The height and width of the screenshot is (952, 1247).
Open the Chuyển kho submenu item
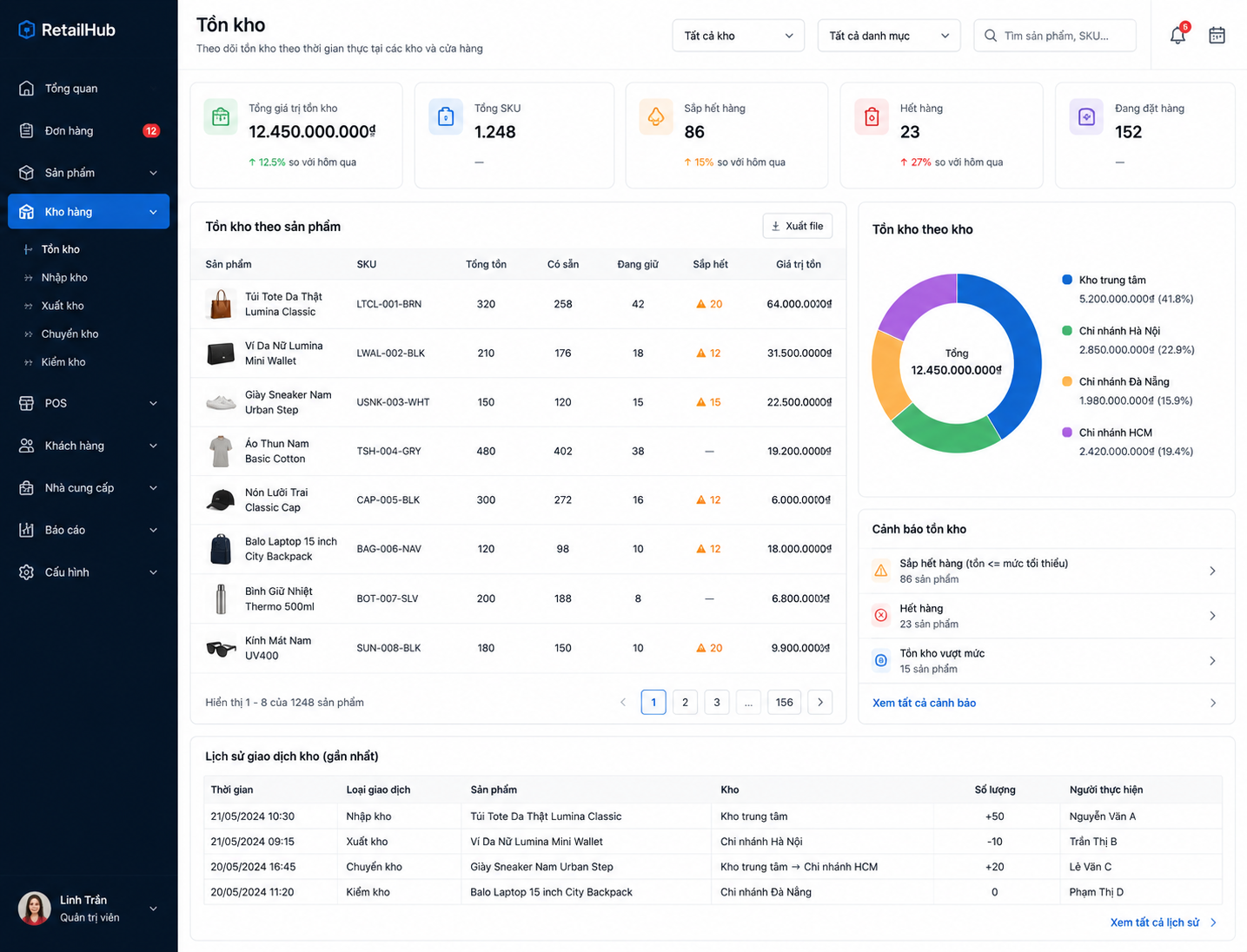click(70, 334)
